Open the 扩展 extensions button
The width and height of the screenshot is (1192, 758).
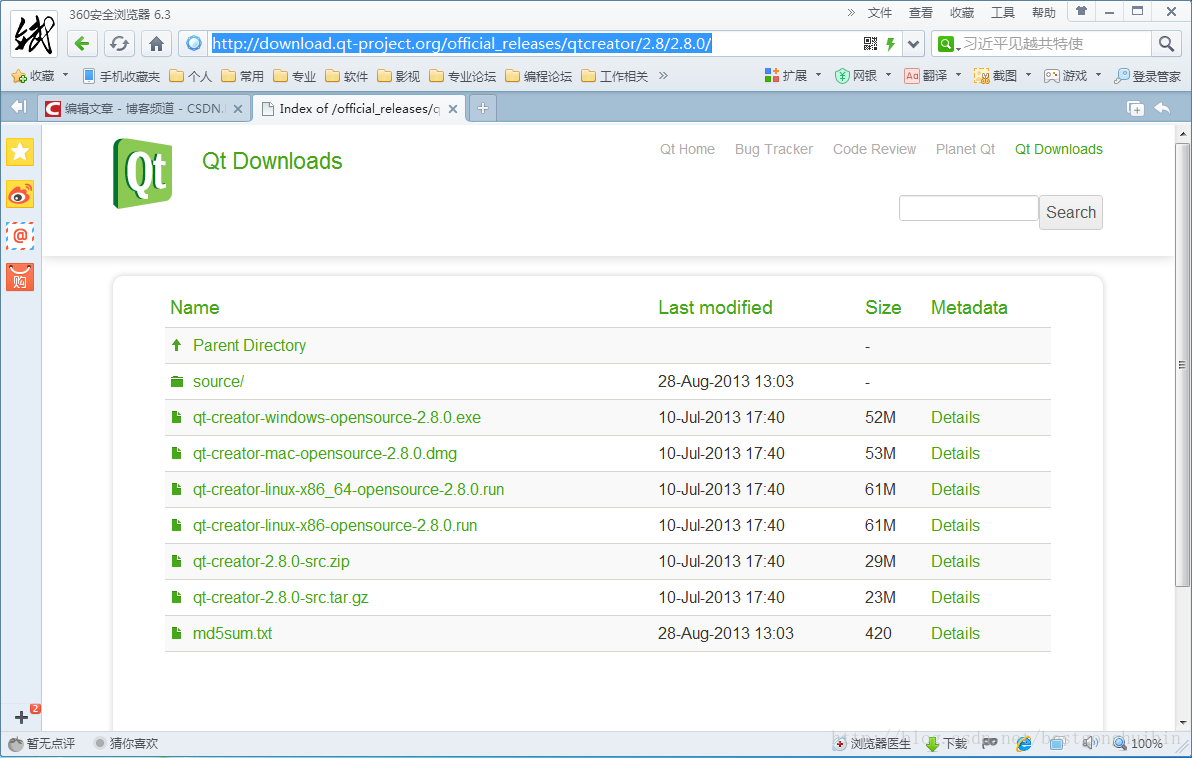[x=786, y=75]
